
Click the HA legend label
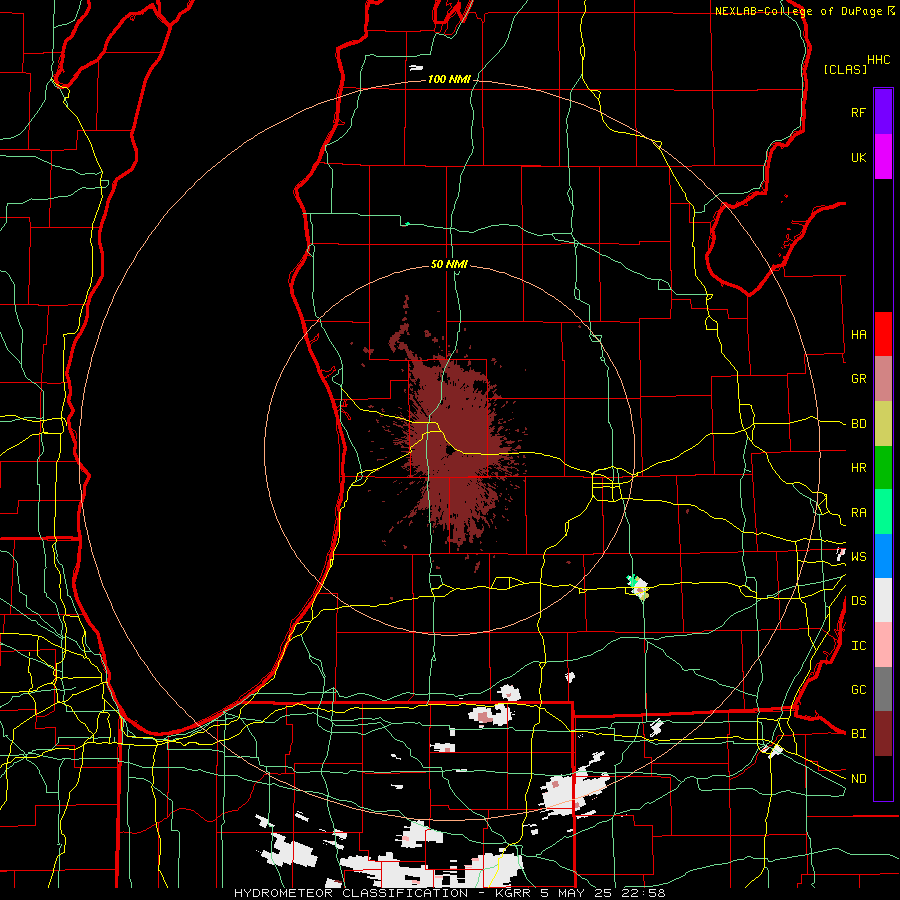(x=859, y=335)
